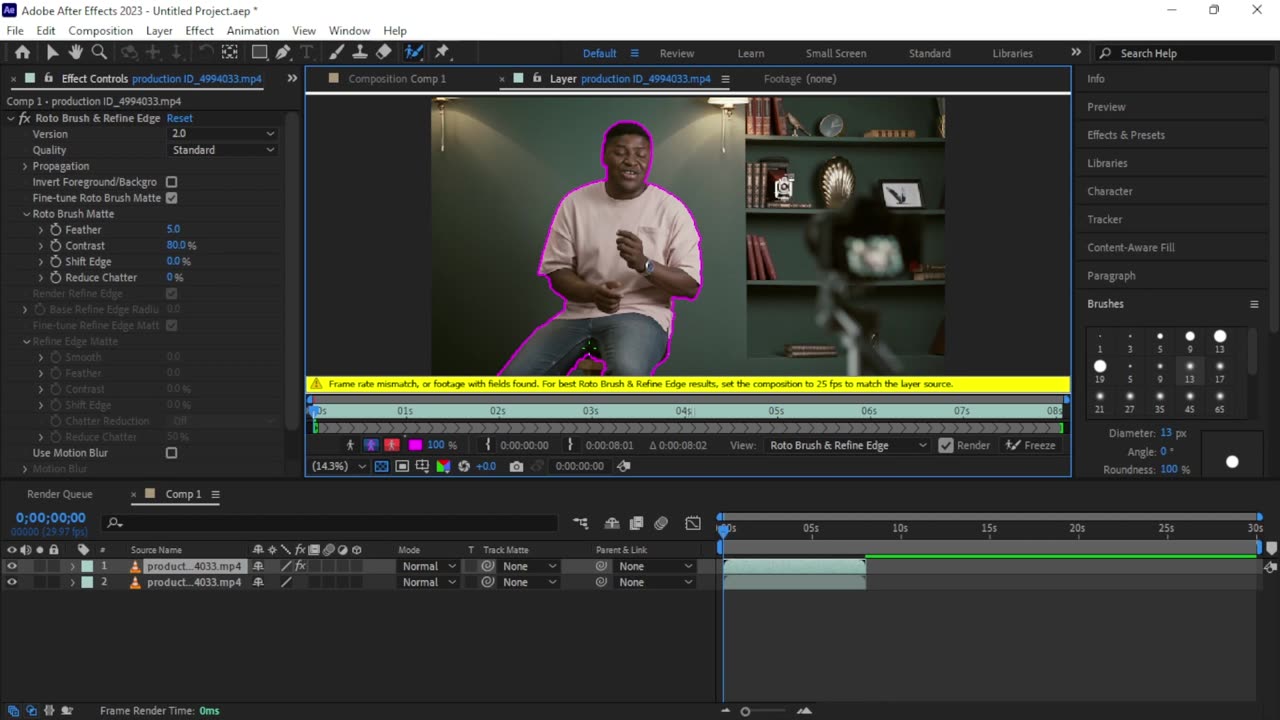This screenshot has height=720, width=1280.
Task: Select the Eraser tool
Action: [383, 53]
